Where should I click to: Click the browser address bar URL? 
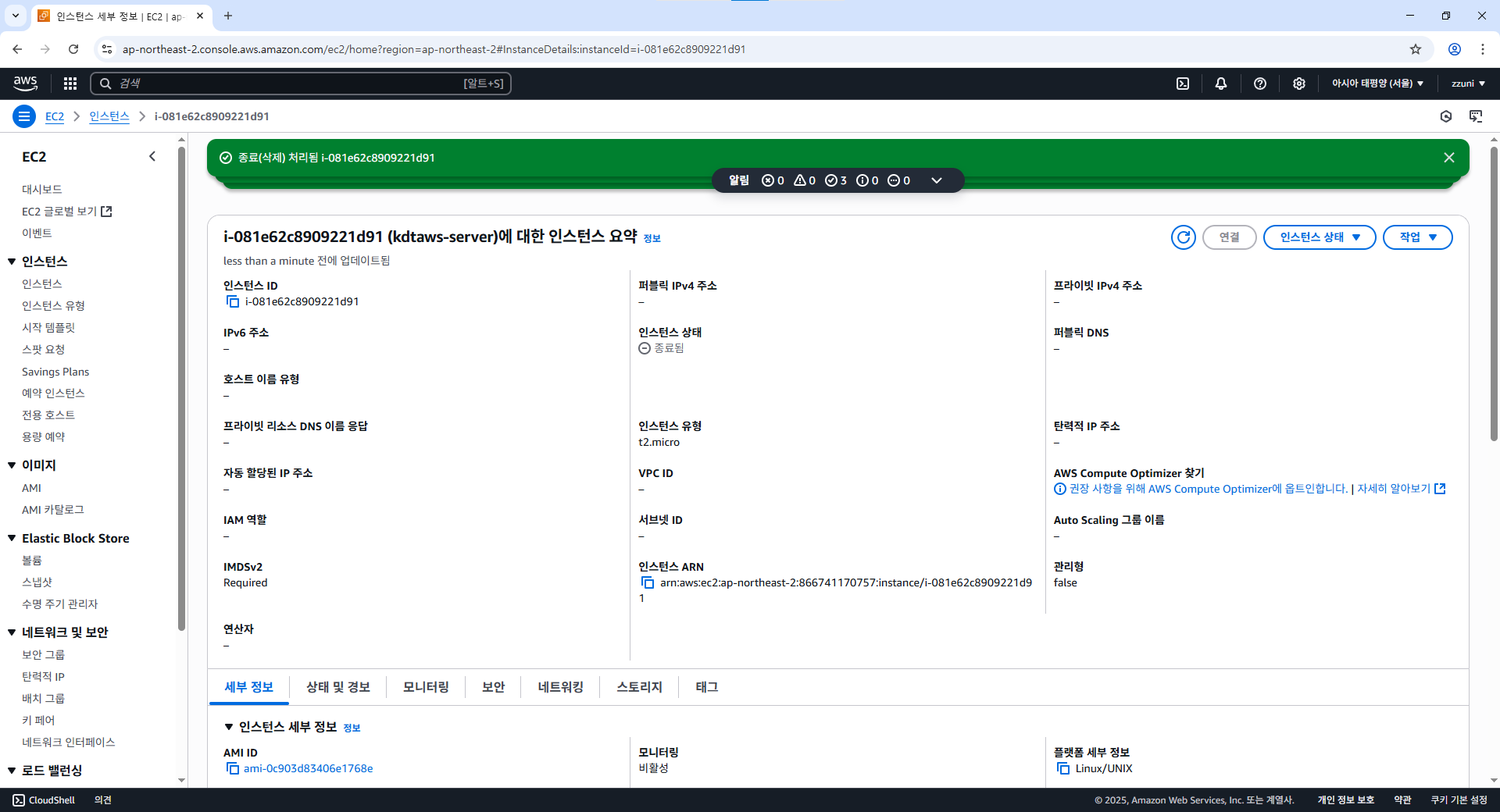pyautogui.click(x=434, y=49)
